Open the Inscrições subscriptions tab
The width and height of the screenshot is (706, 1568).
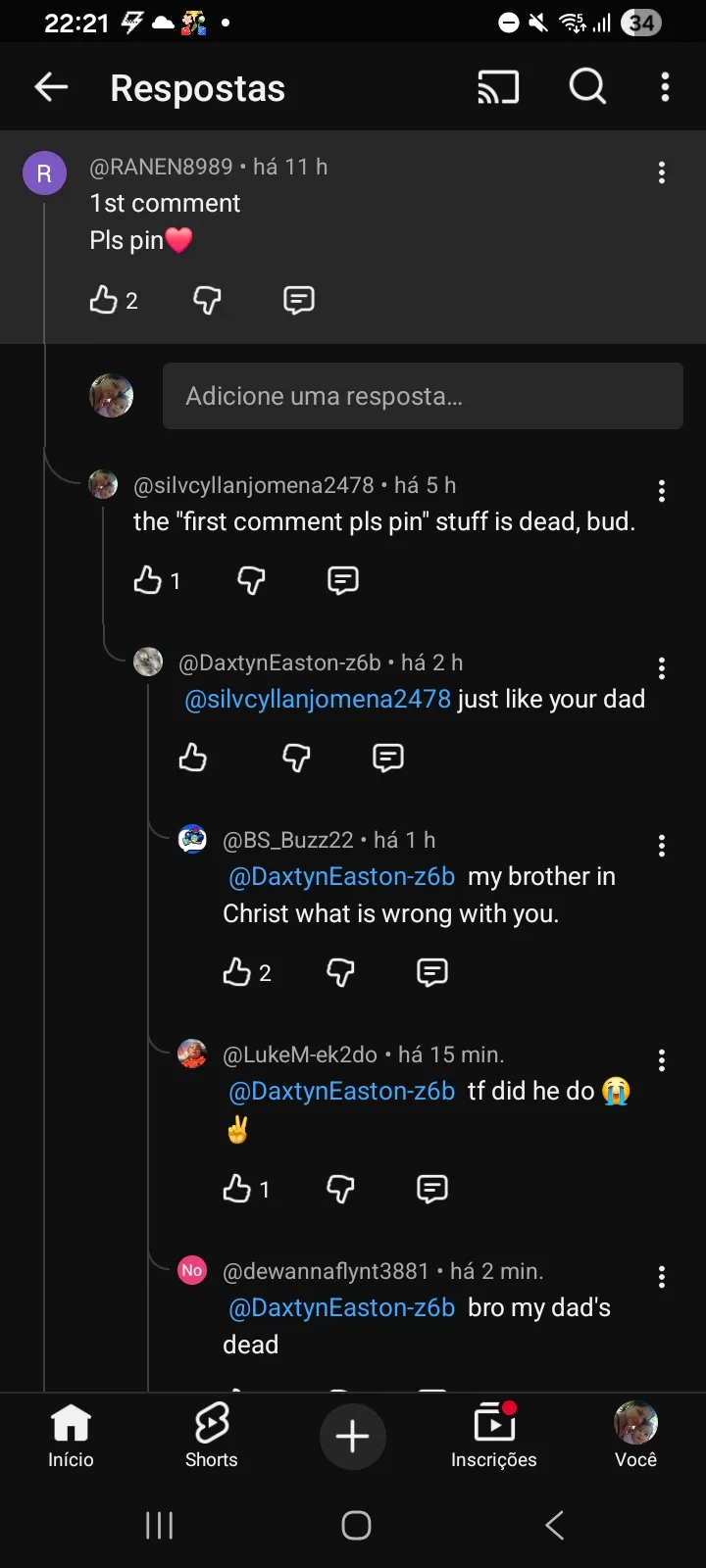coord(493,1435)
